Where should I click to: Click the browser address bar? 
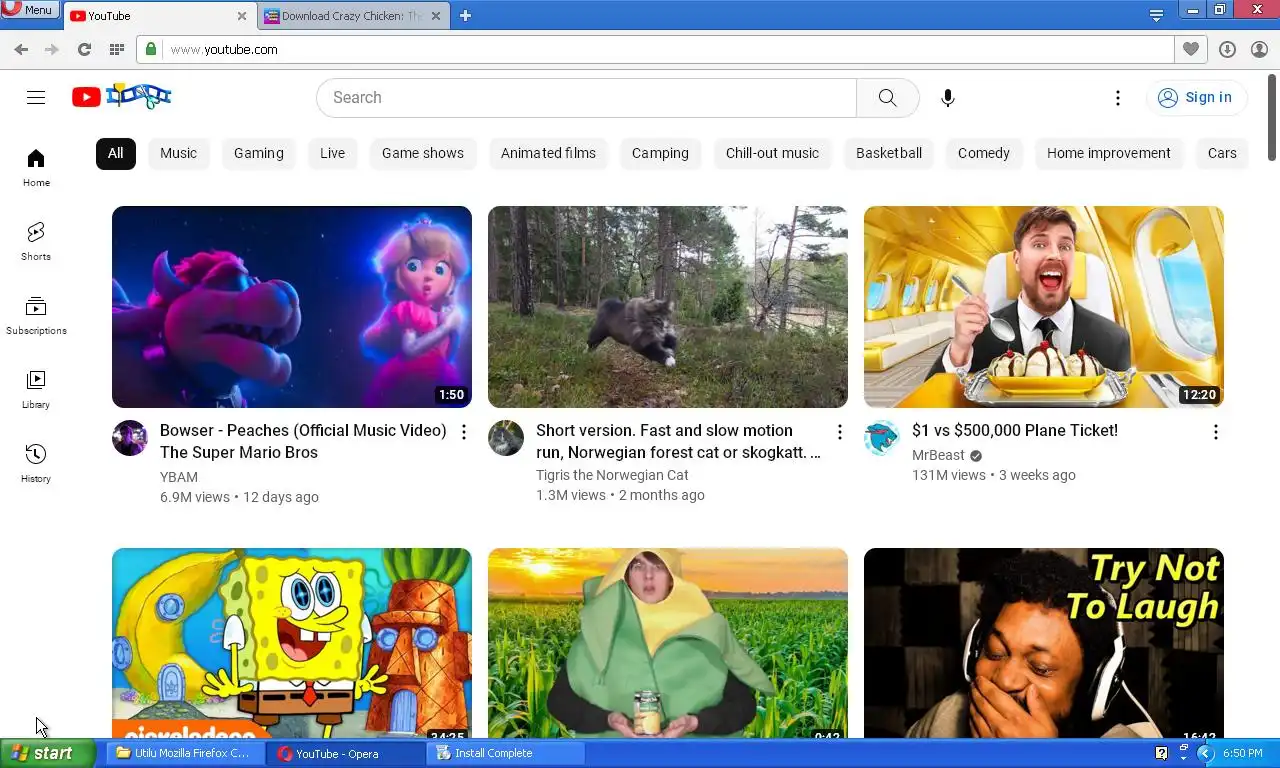pyautogui.click(x=655, y=49)
